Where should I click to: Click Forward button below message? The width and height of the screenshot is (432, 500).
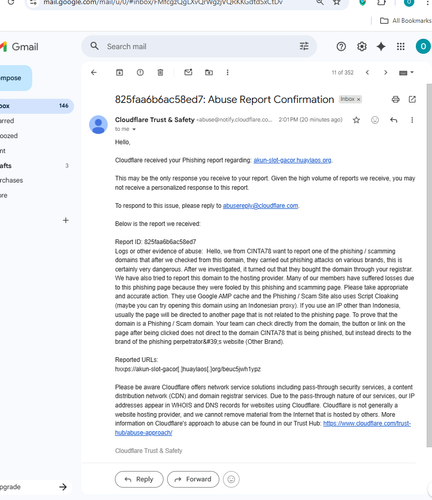(193, 479)
